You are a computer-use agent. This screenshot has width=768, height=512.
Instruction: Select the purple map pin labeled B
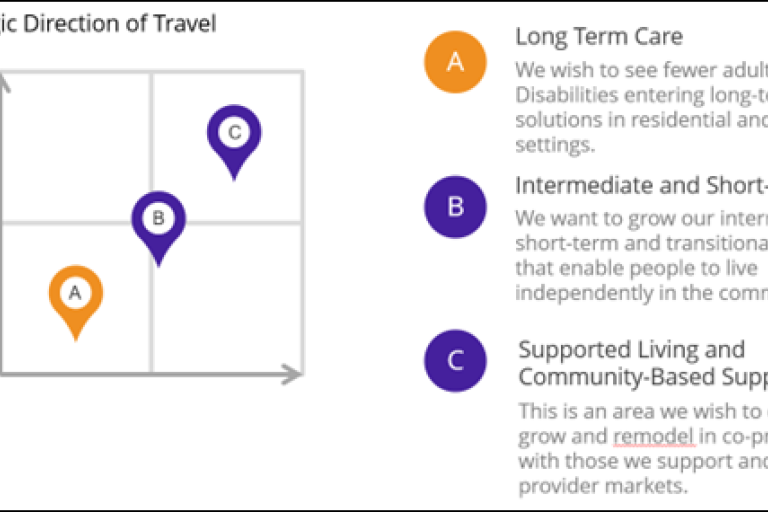click(x=159, y=220)
